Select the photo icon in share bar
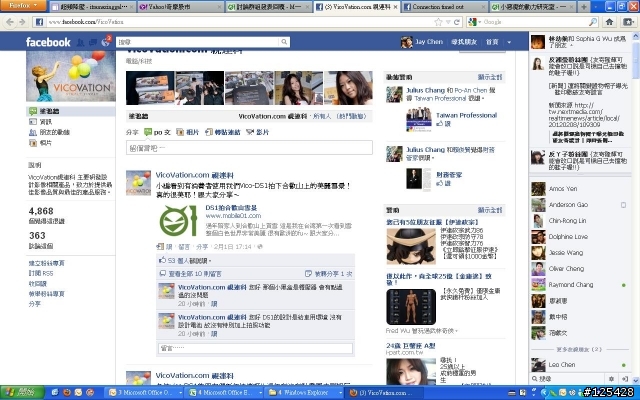Viewport: 640px width, 400px height. click(180, 132)
